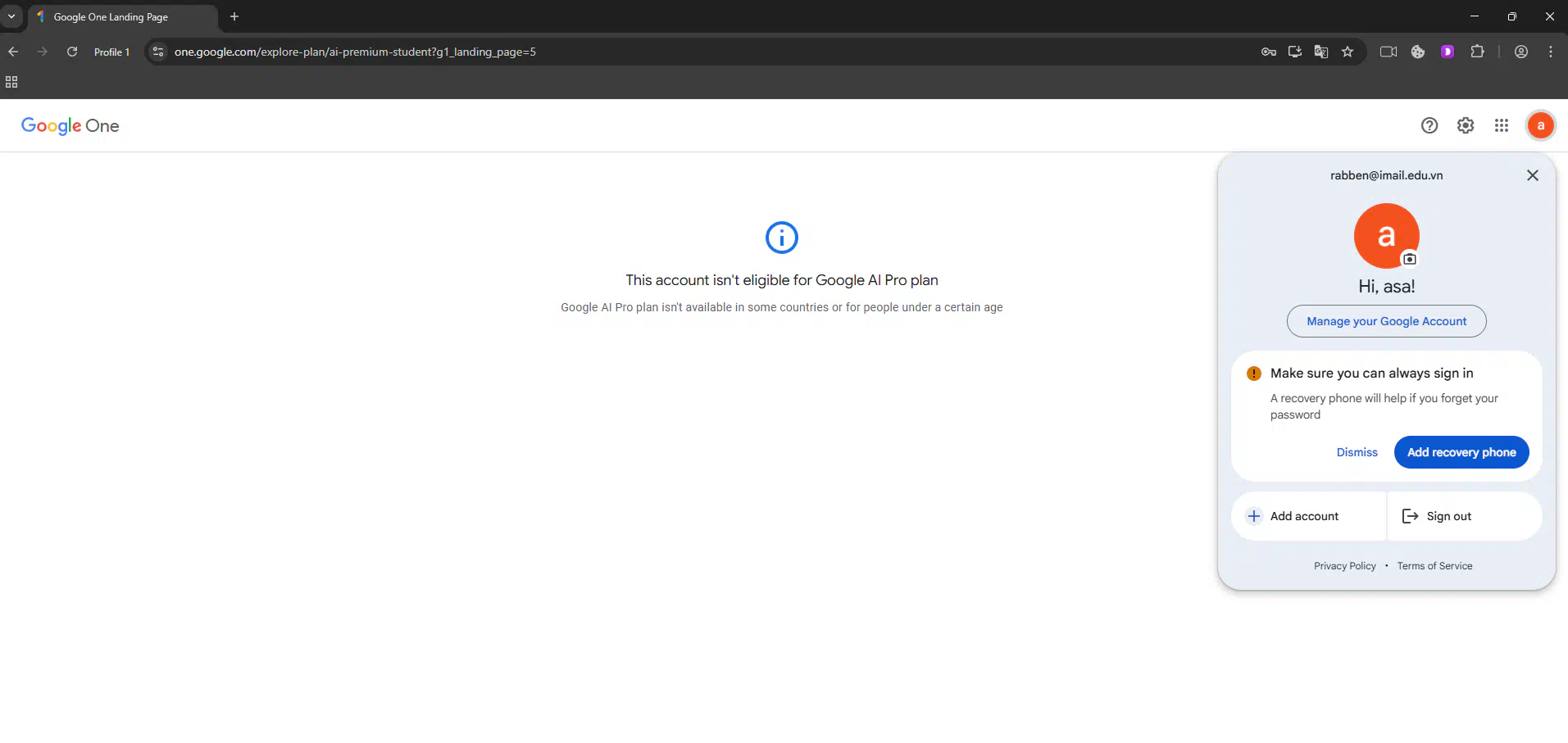Image resolution: width=1568 pixels, height=743 pixels.
Task: Open the translate page icon
Action: click(1321, 52)
